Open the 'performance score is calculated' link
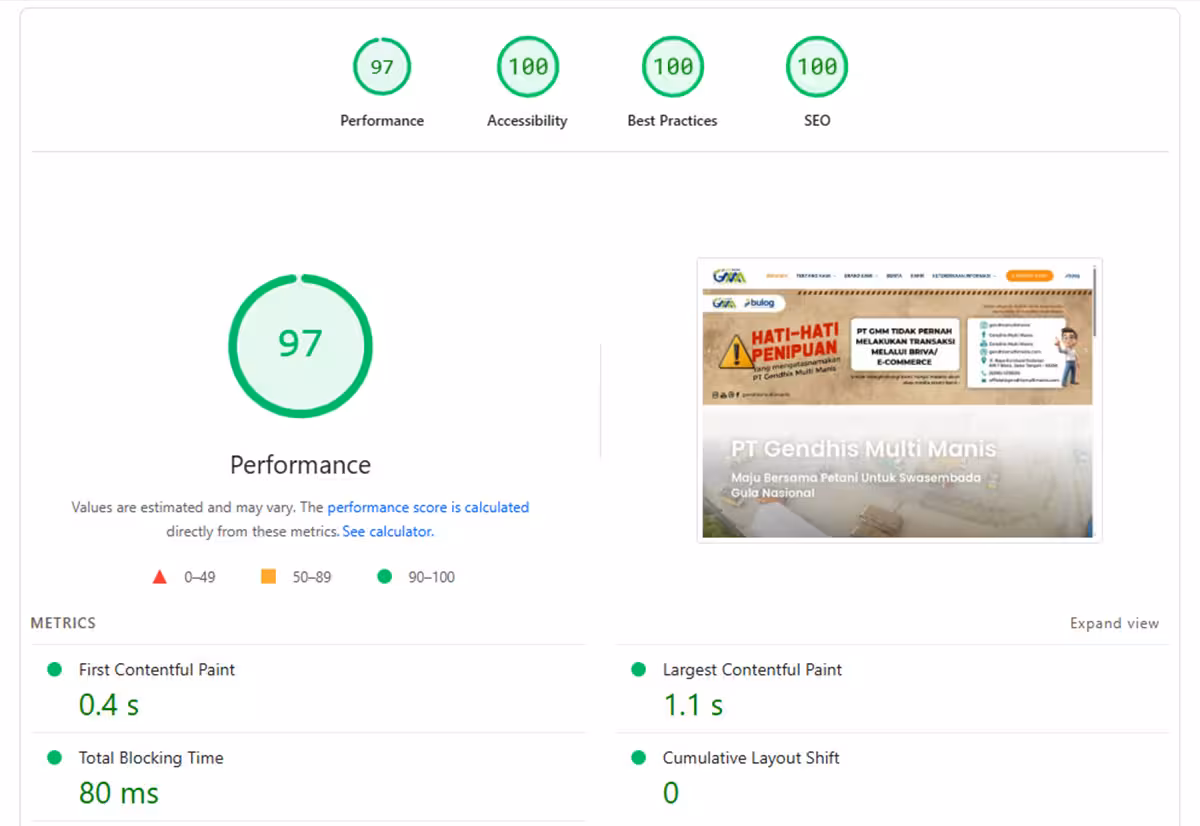 click(428, 507)
